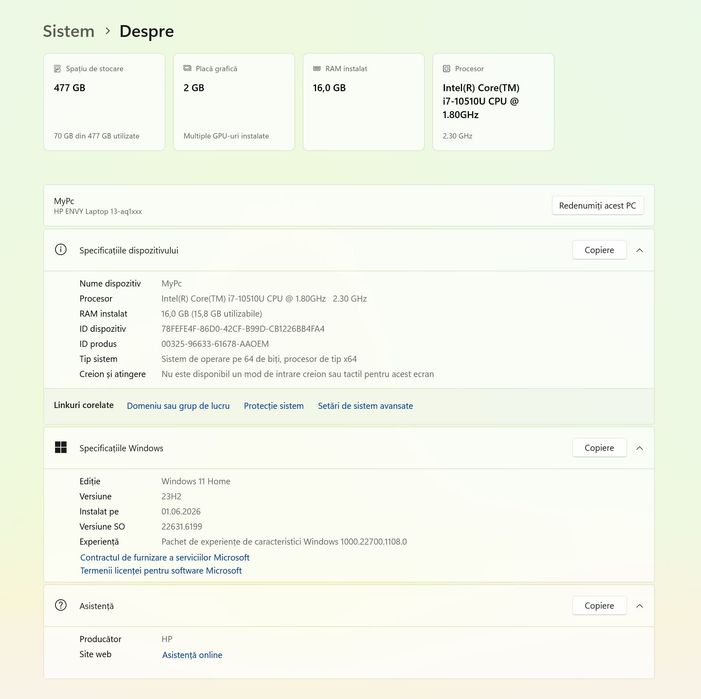Open the Spațiu de stocare card
Viewport: 701px width, 699px height.
(104, 102)
